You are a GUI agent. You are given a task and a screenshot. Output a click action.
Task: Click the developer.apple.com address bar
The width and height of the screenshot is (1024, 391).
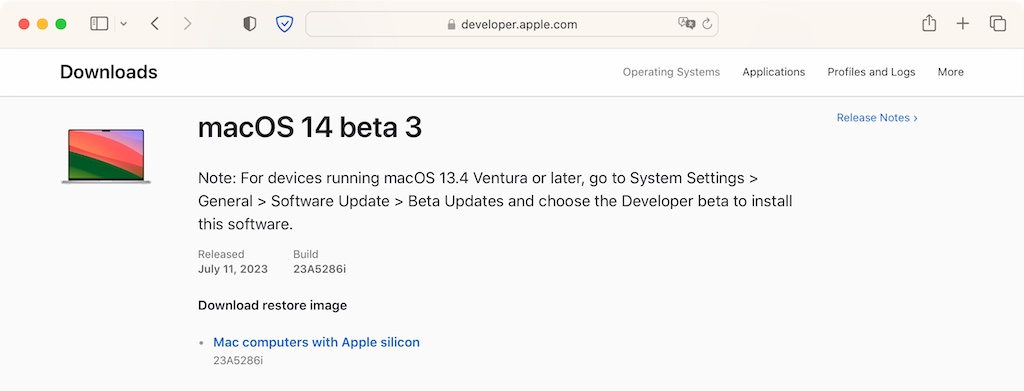pos(512,24)
